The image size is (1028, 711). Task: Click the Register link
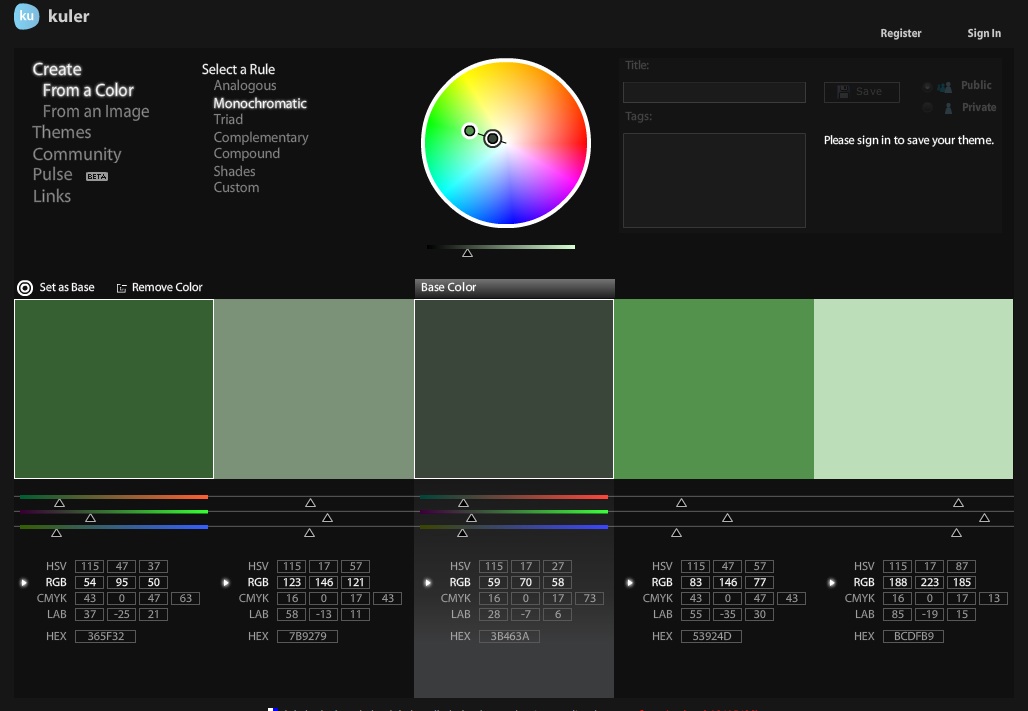[901, 33]
